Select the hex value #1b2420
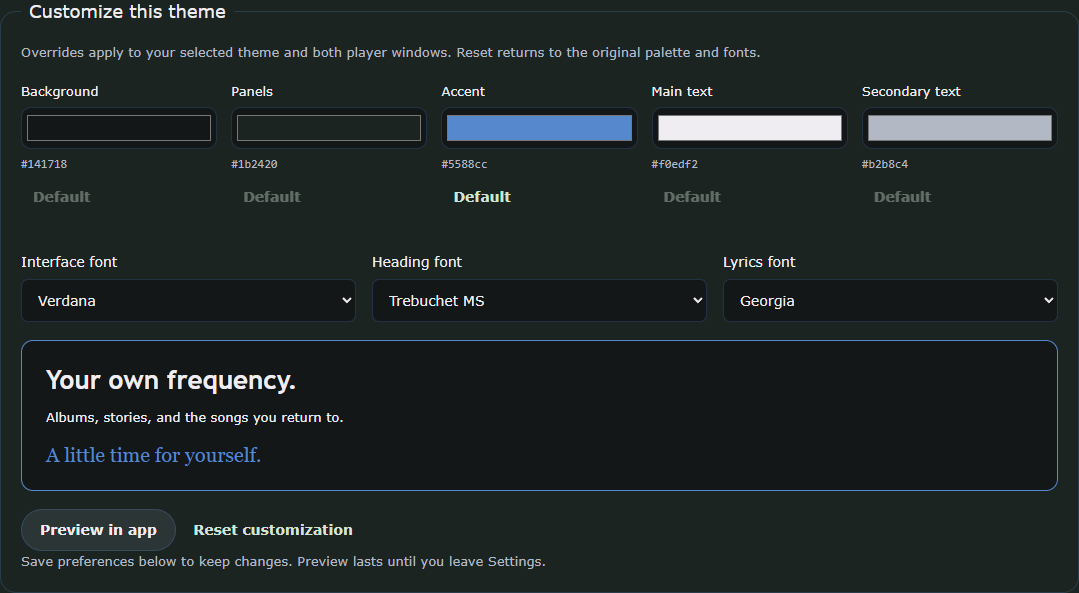Image resolution: width=1079 pixels, height=593 pixels. coord(255,164)
